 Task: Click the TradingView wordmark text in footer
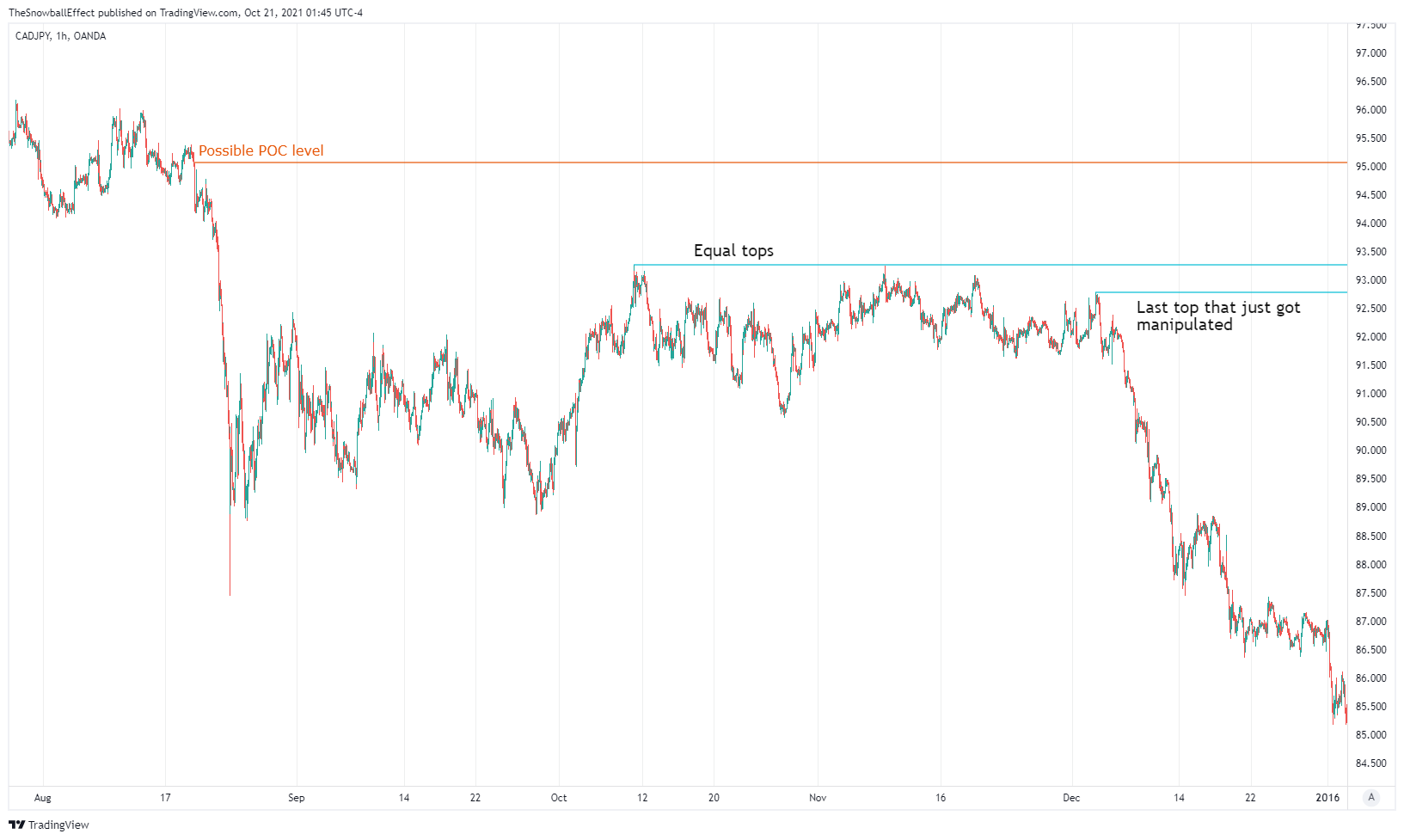(58, 825)
